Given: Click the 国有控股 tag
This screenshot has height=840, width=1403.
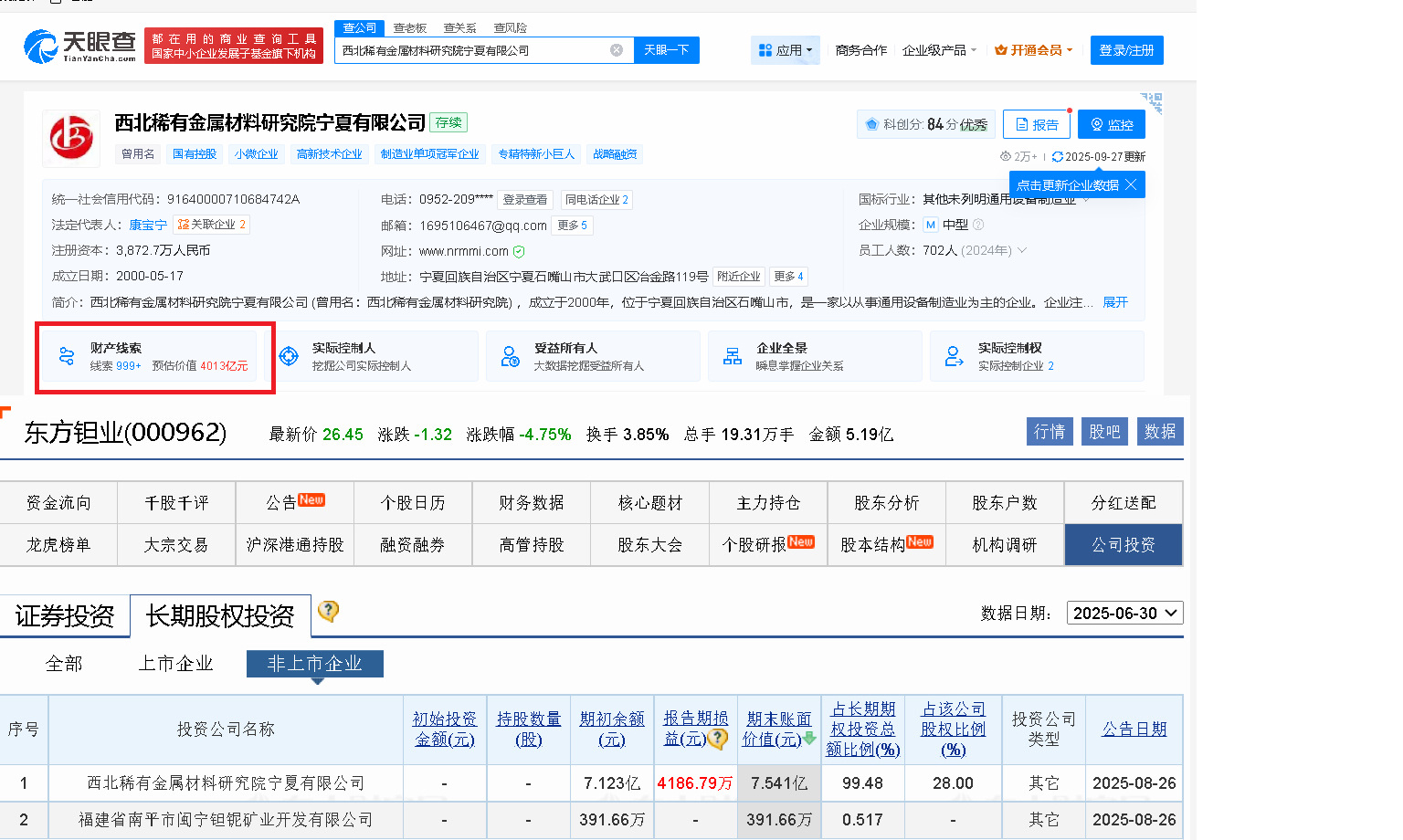Looking at the screenshot, I should pos(195,154).
